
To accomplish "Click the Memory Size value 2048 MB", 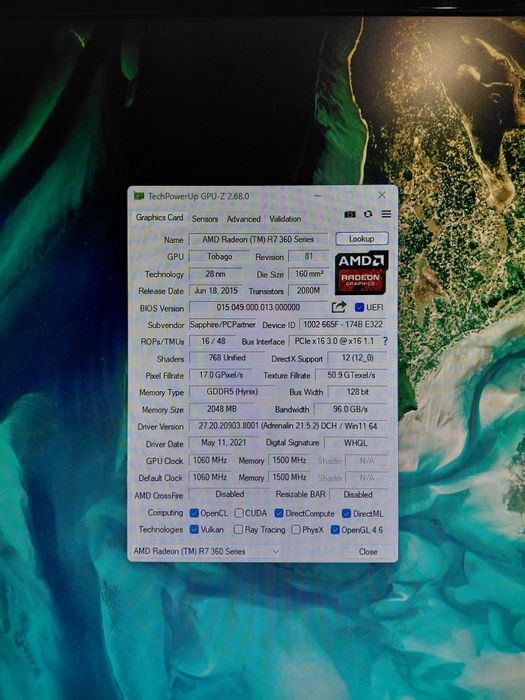I will [x=222, y=409].
